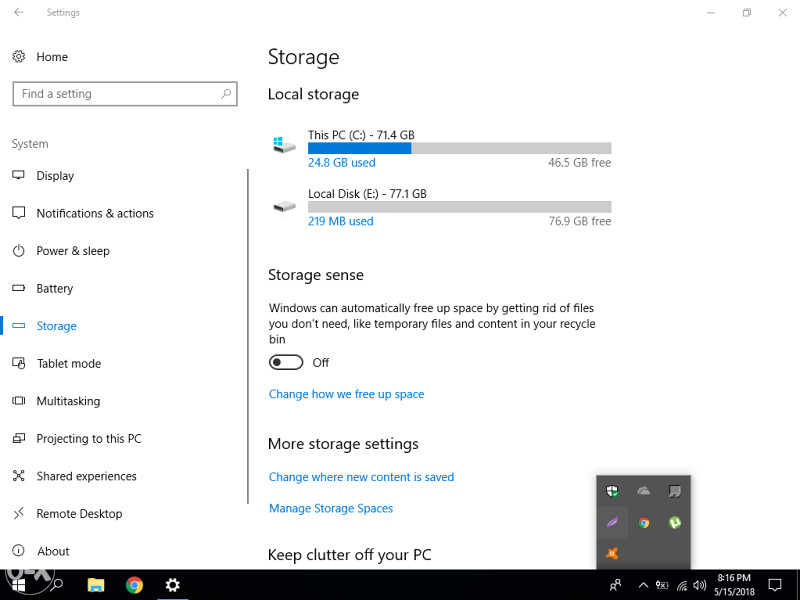This screenshot has height=600, width=800.
Task: Click Windows Defender shield tray icon
Action: click(x=612, y=491)
